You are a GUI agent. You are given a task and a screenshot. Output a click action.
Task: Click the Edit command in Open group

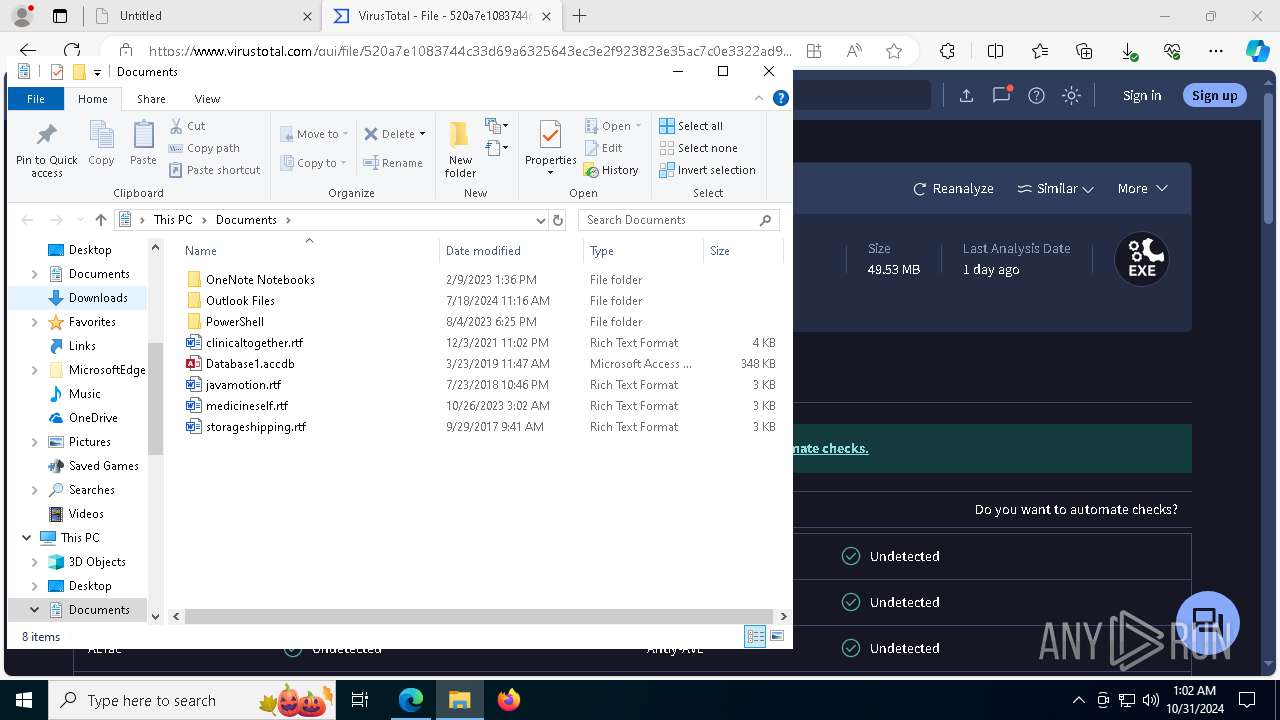pos(604,148)
